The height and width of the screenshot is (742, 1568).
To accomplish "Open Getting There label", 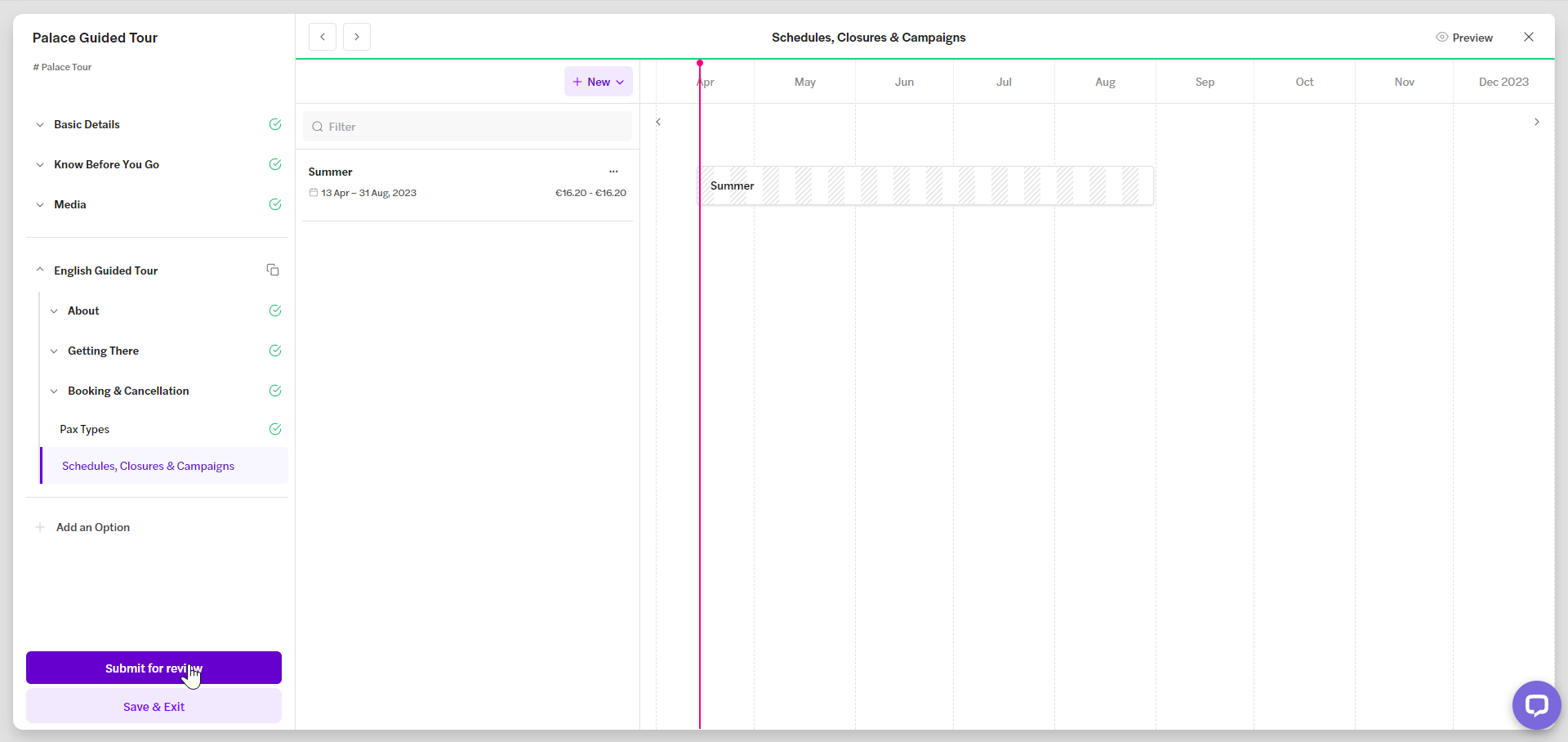I will tap(103, 351).
